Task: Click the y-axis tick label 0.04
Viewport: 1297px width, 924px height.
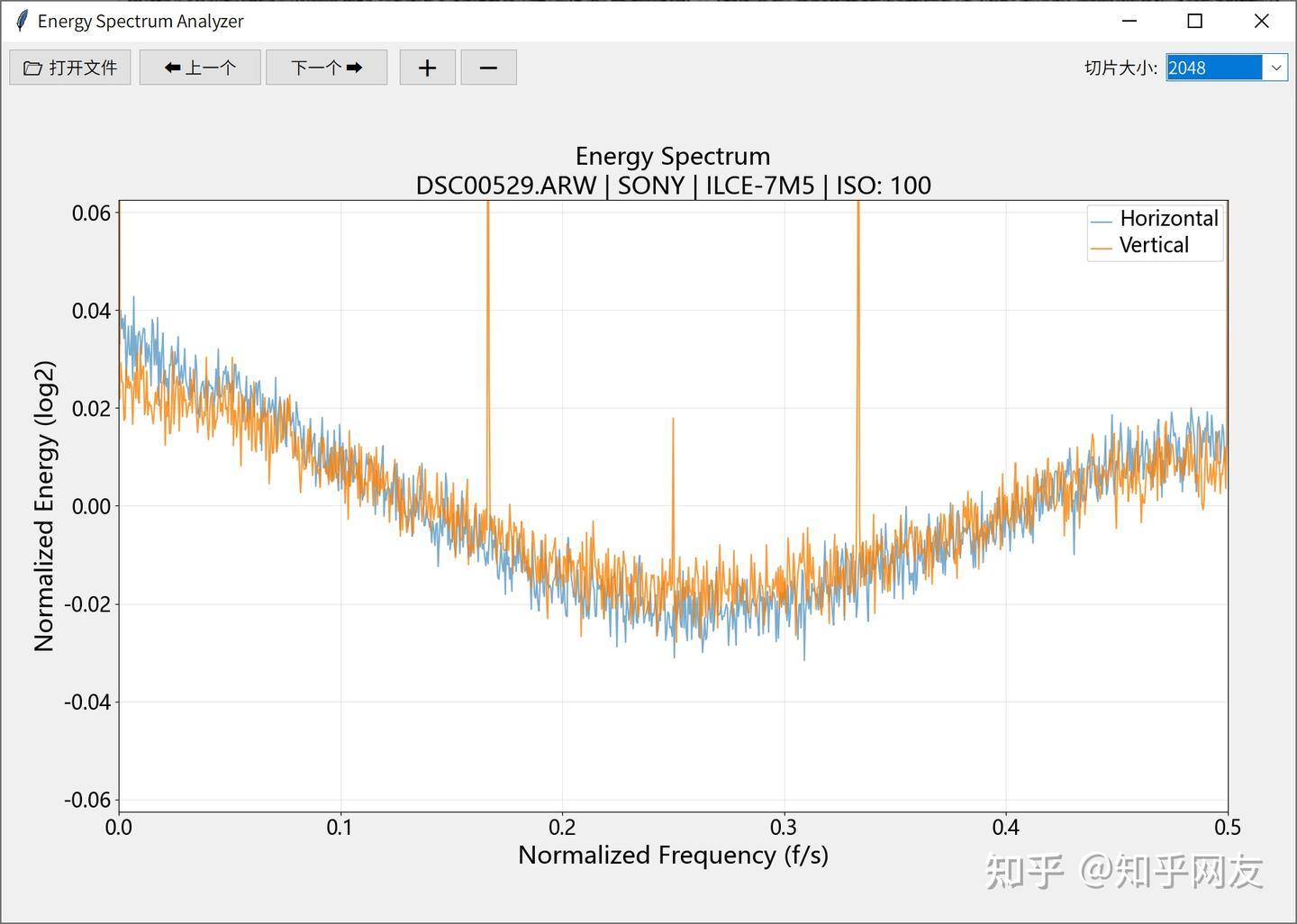Action: click(x=91, y=311)
